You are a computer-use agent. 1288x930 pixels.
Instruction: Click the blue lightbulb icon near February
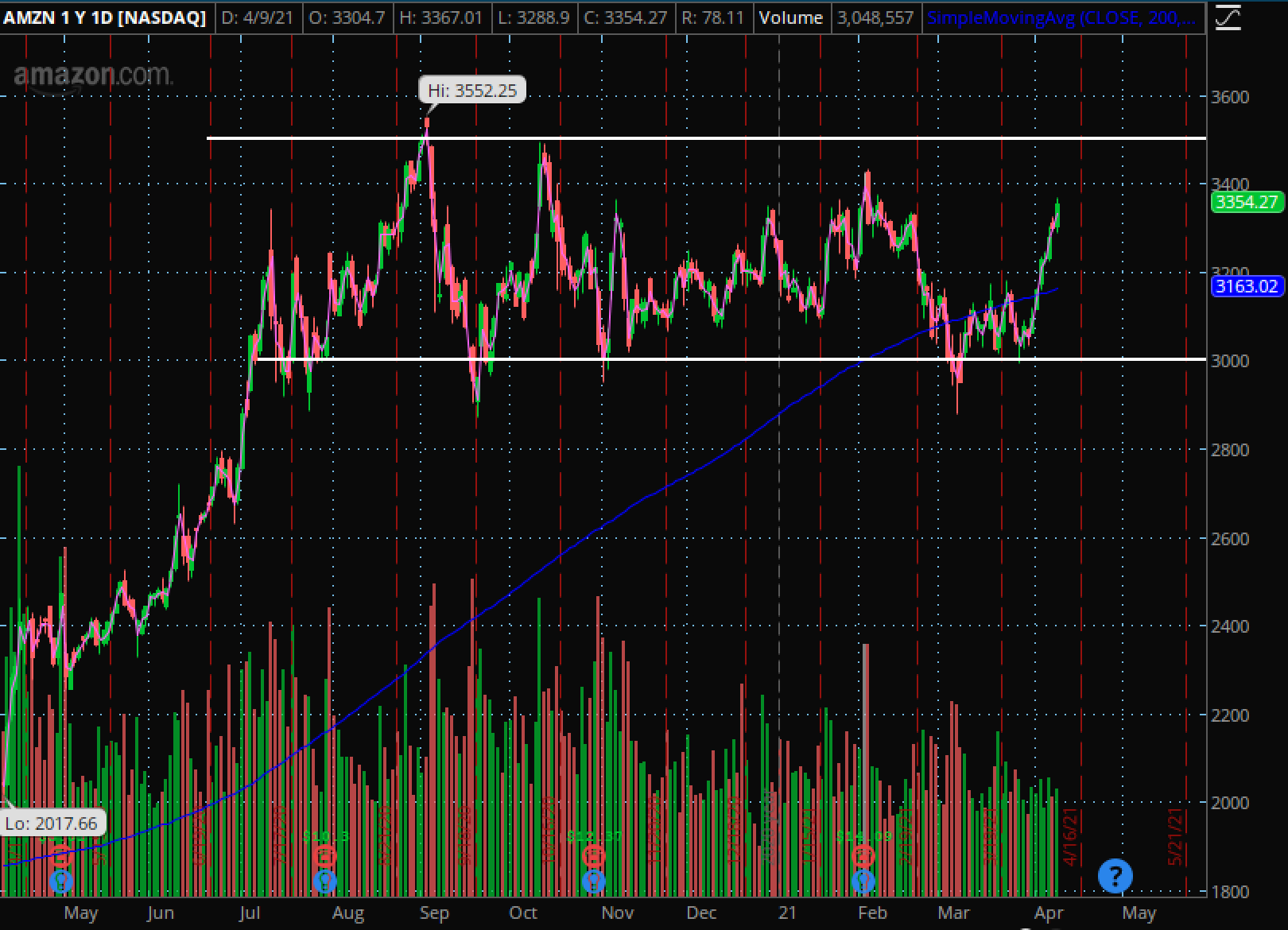[x=863, y=881]
